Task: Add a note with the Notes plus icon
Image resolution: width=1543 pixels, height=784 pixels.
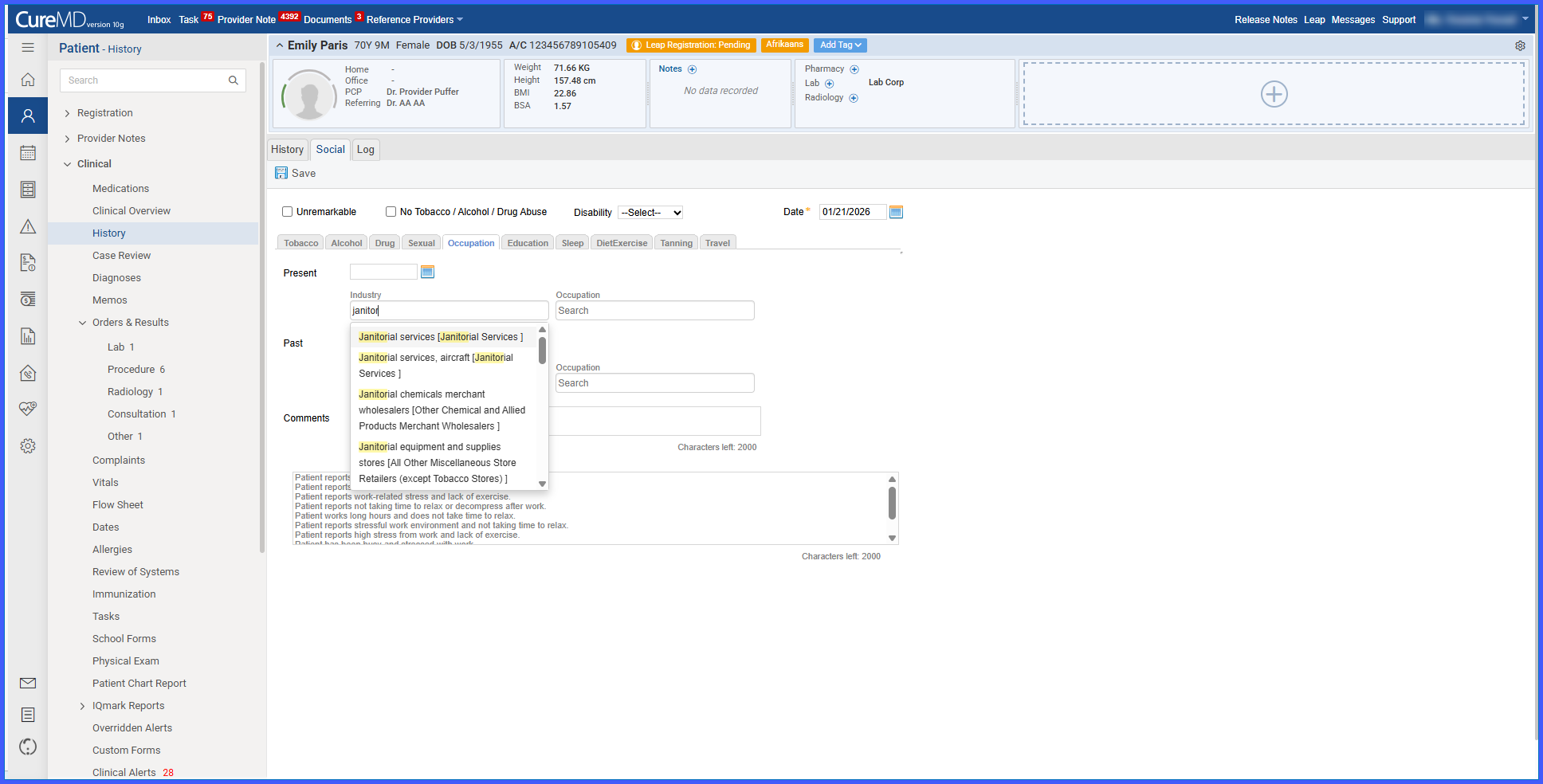Action: click(692, 69)
